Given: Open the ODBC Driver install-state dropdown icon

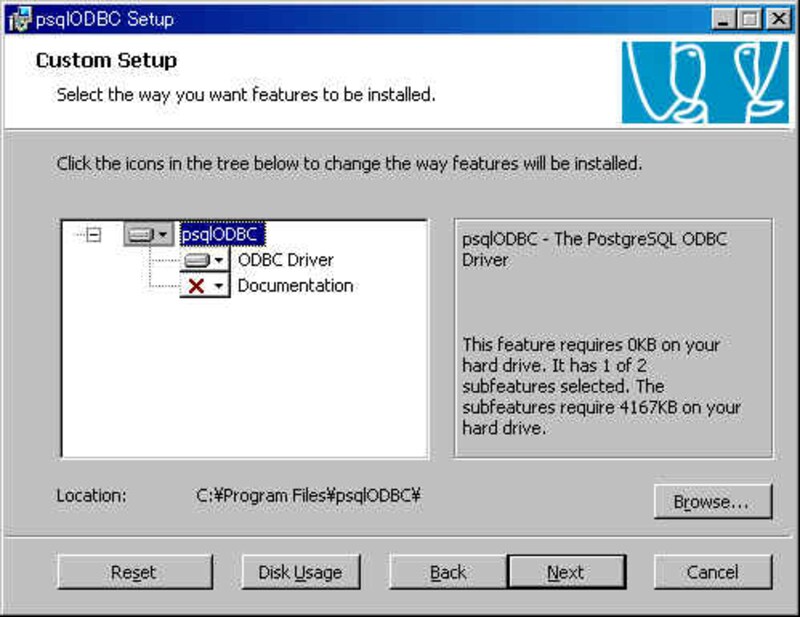Looking at the screenshot, I should click(x=205, y=260).
